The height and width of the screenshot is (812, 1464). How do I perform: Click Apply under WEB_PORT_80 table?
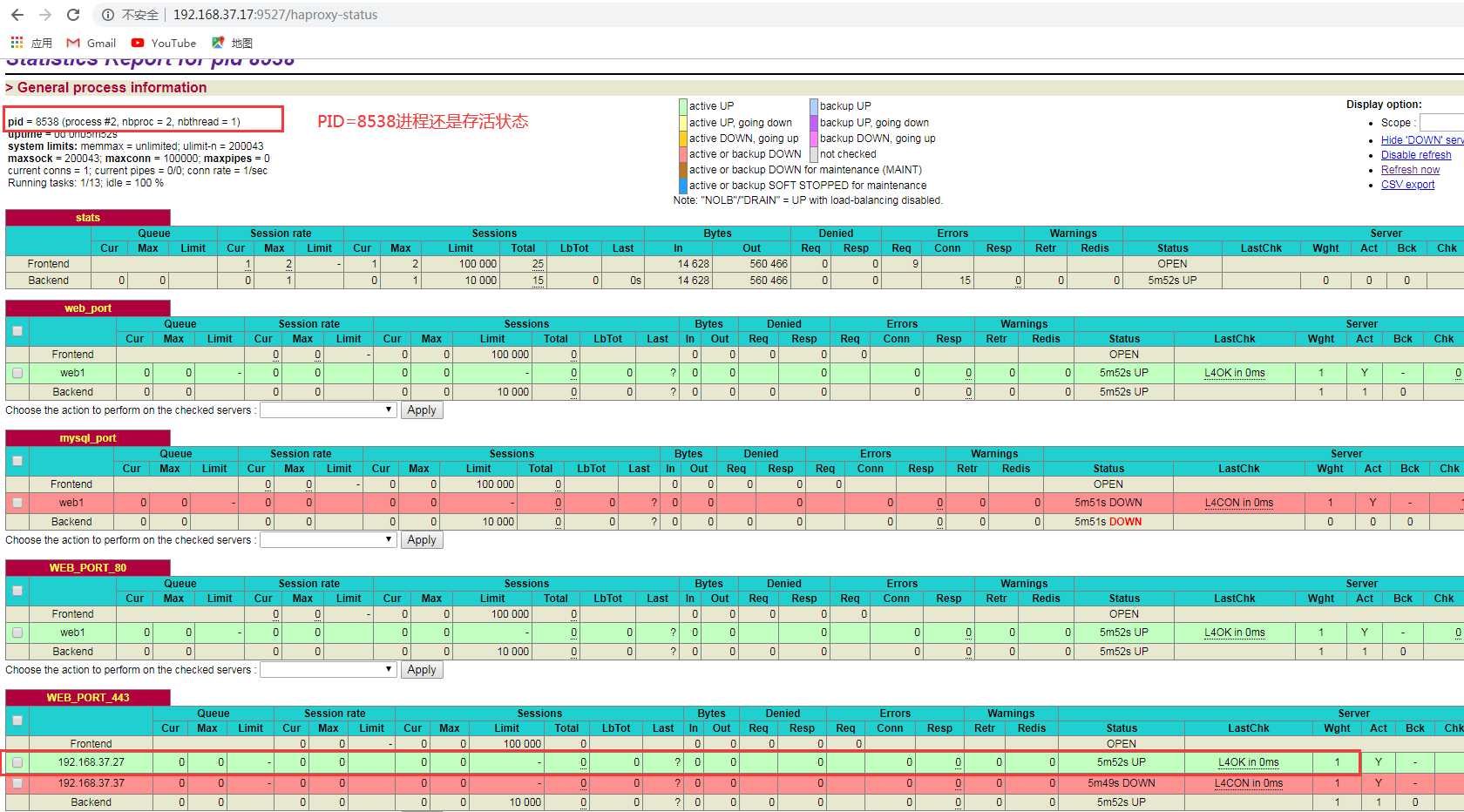(422, 669)
